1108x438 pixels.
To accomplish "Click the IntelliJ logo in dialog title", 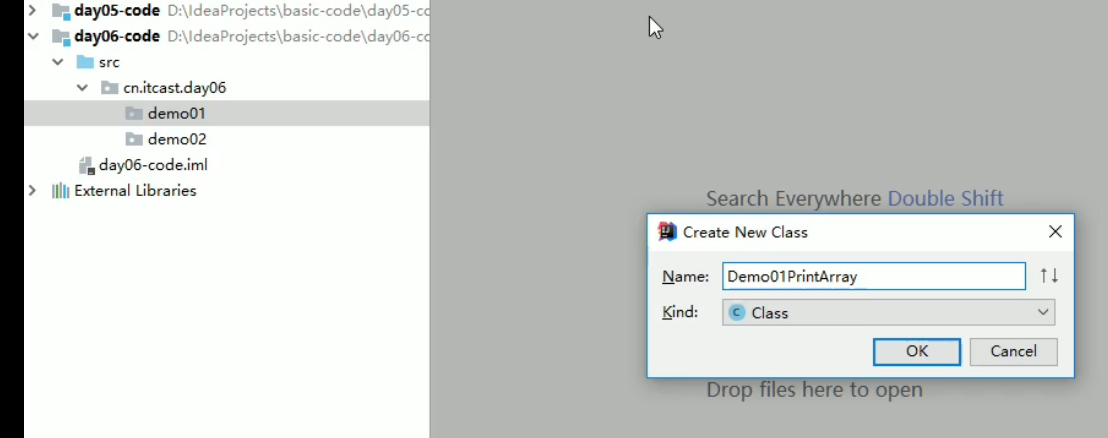I will [x=667, y=232].
